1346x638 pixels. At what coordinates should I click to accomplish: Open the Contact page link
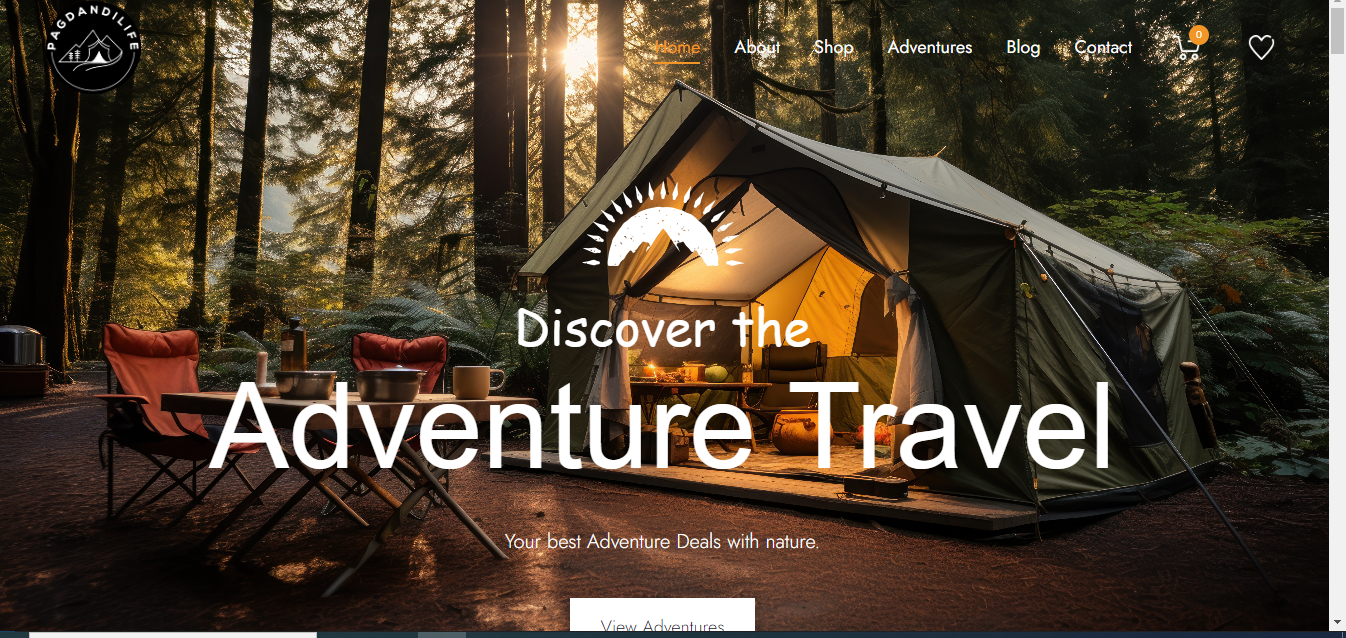pyautogui.click(x=1103, y=47)
